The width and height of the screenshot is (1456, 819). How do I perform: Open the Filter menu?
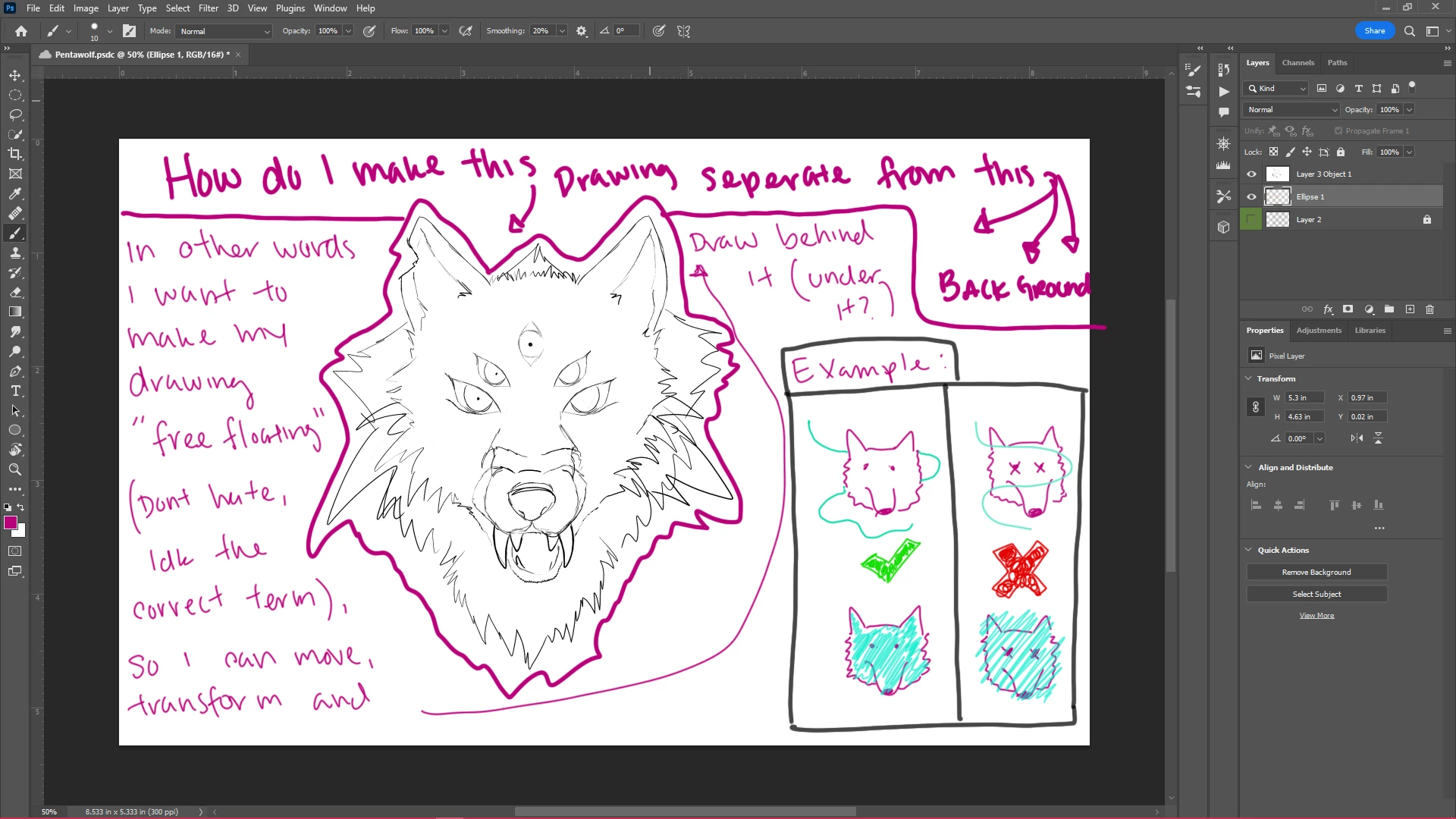208,8
